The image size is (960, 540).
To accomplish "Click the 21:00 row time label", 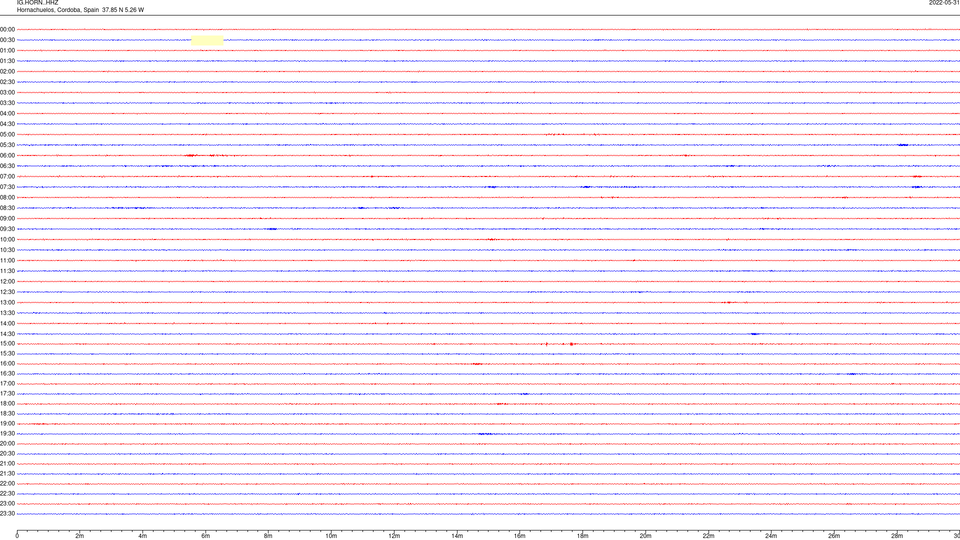I will tap(7, 464).
